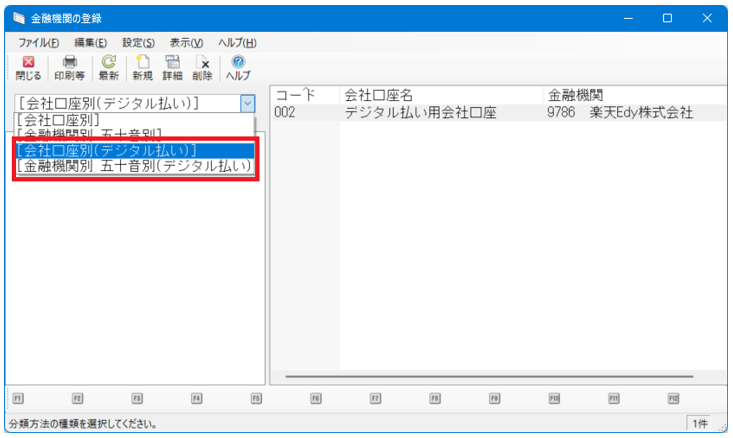This screenshot has width=733, height=438.
Task: Sort by the 金融機関 column header
Action: click(635, 95)
